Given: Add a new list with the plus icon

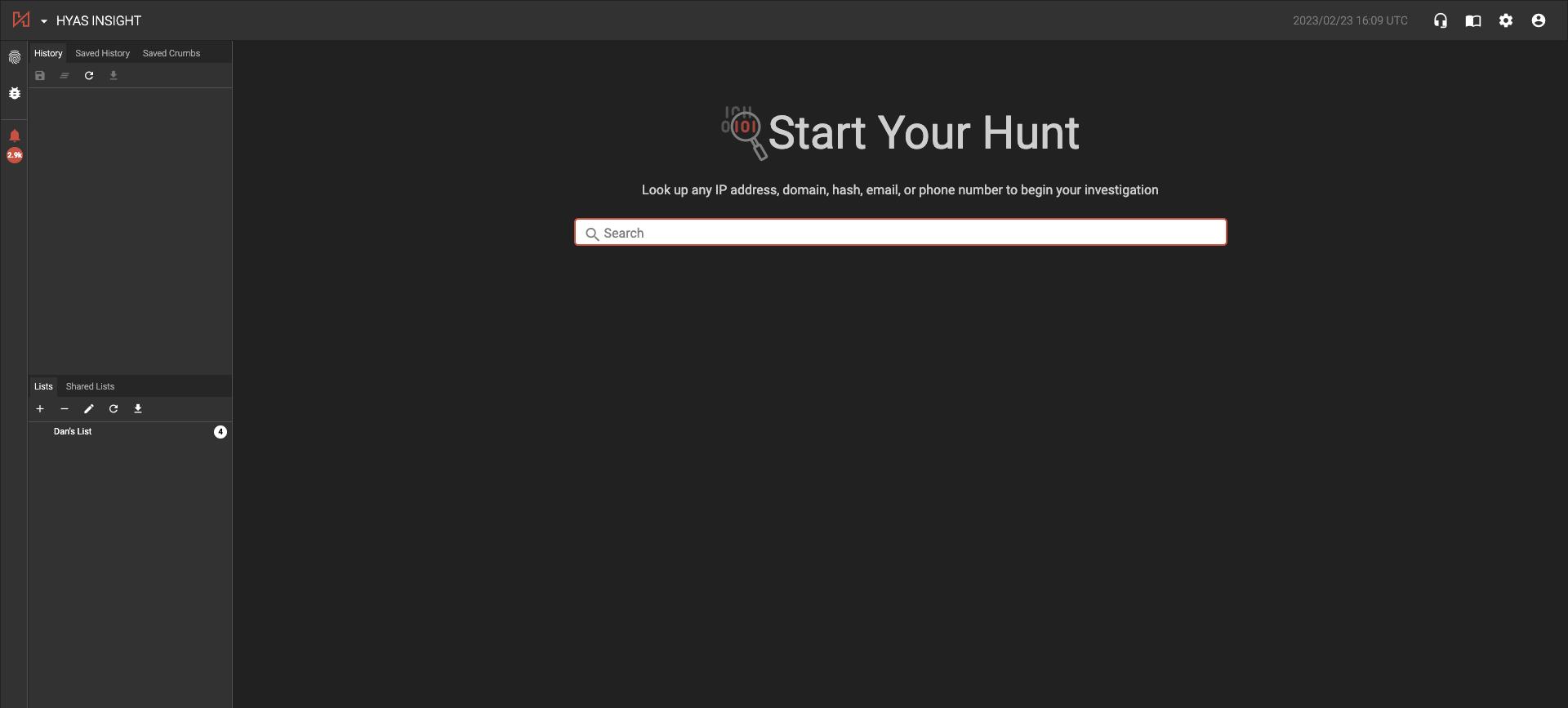Looking at the screenshot, I should point(40,409).
